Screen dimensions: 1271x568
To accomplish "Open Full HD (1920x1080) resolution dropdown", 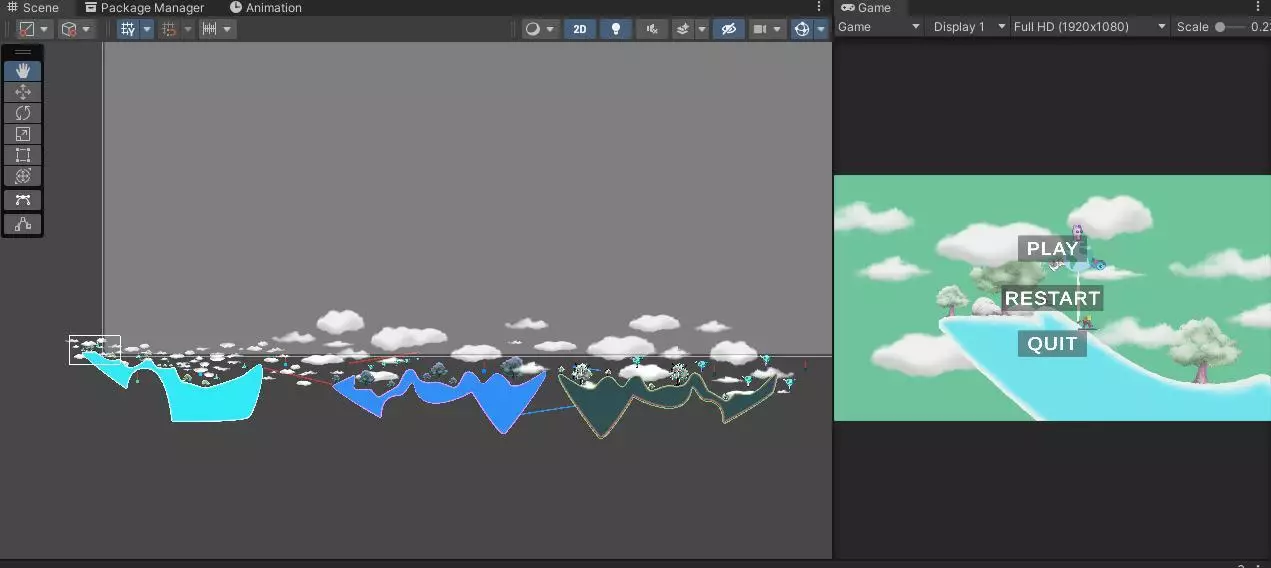I will click(x=1089, y=27).
